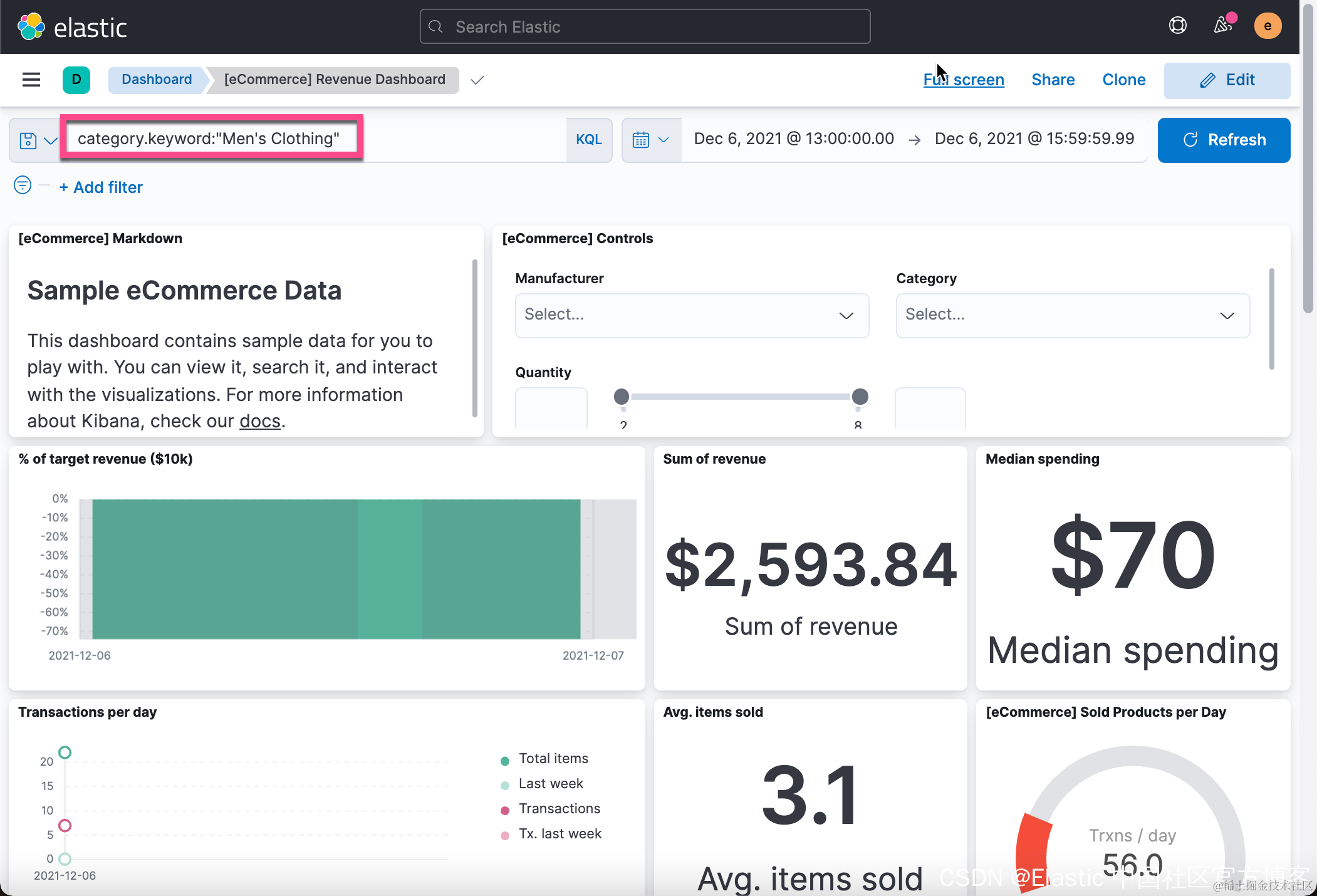Click the Share menu item
Screen dimensions: 1317x896
point(1053,80)
